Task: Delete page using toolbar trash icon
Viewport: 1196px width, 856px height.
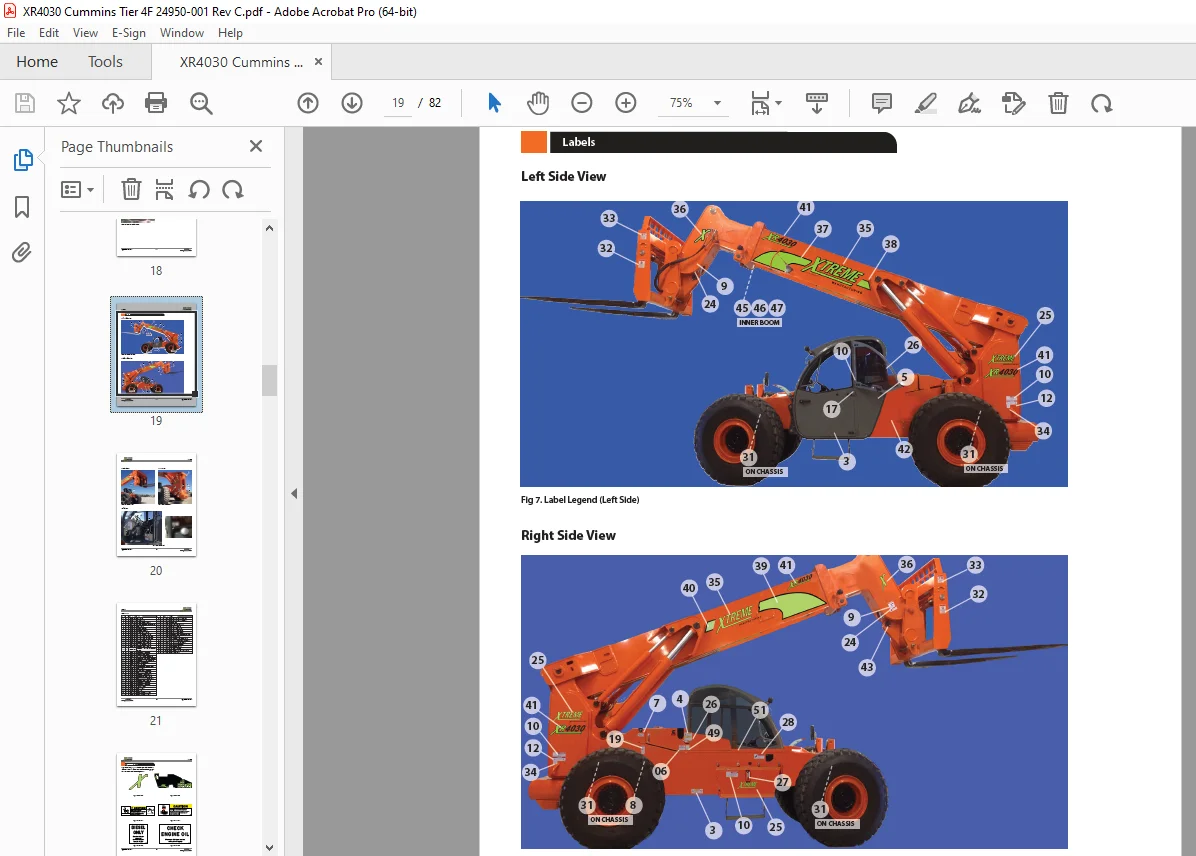Action: [x=1058, y=103]
